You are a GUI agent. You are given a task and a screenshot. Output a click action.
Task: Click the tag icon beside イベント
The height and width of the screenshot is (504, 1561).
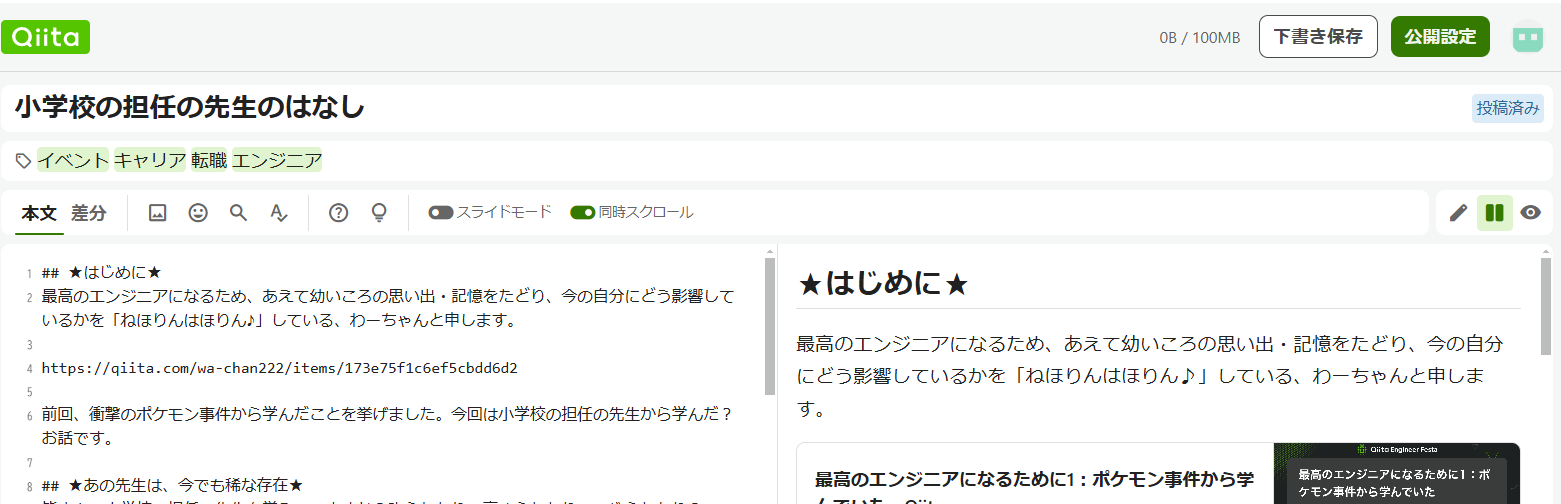[23, 160]
